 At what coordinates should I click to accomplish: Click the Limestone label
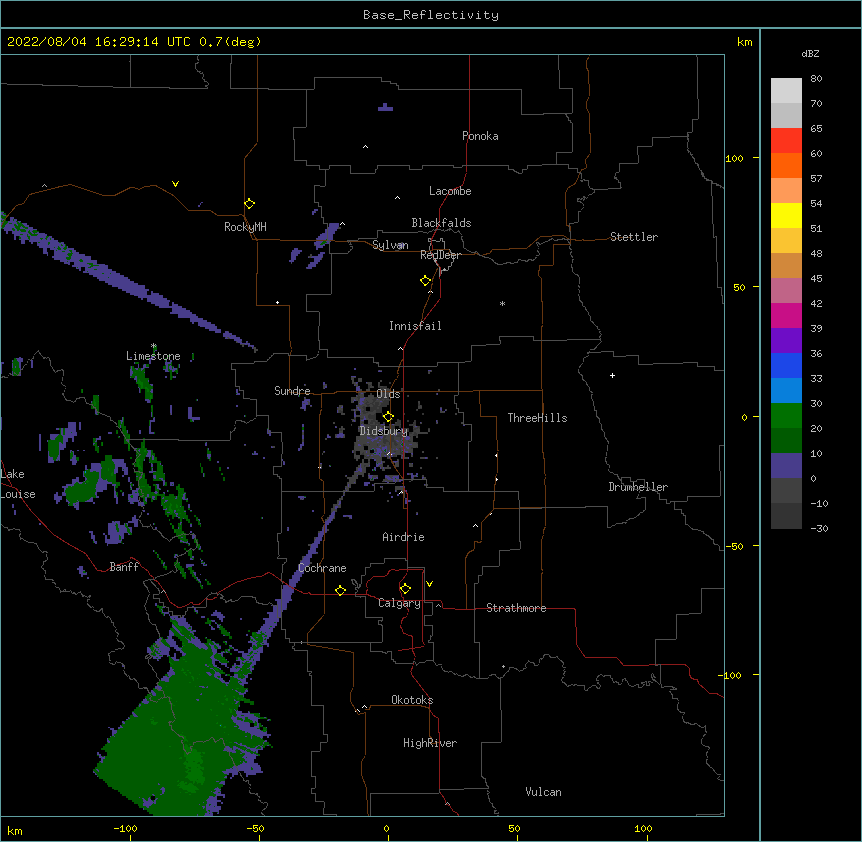click(153, 356)
